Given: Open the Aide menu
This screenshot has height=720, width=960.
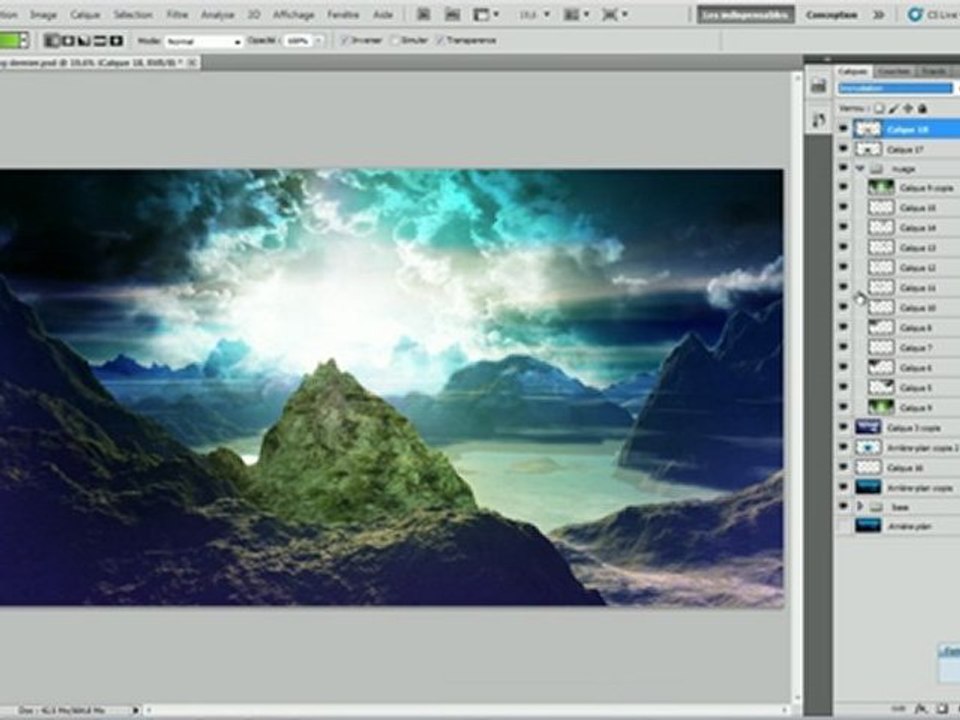Looking at the screenshot, I should (x=383, y=15).
